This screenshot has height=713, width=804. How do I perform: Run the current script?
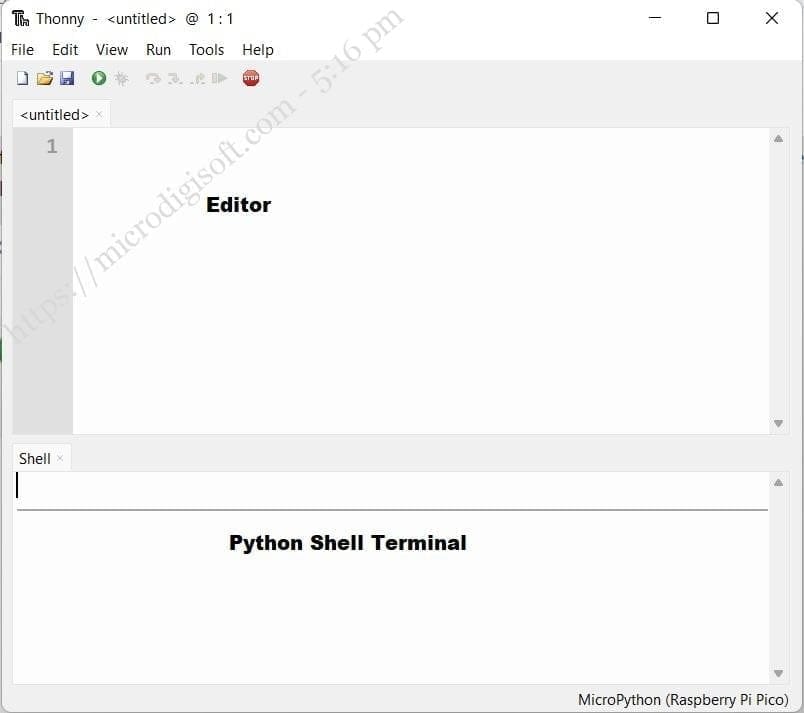(x=98, y=77)
